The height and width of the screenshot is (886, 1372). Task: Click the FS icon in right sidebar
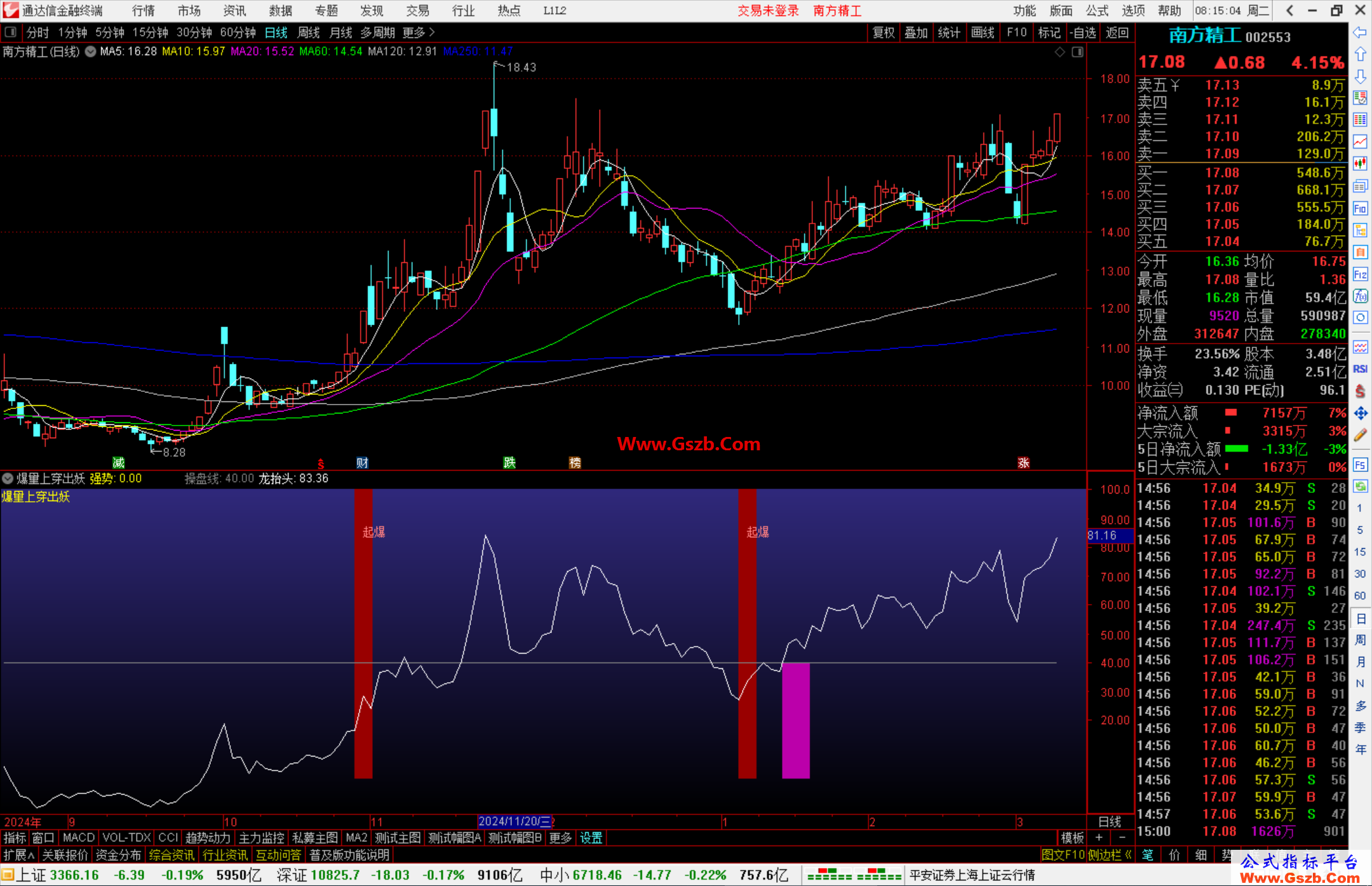pos(1360,465)
